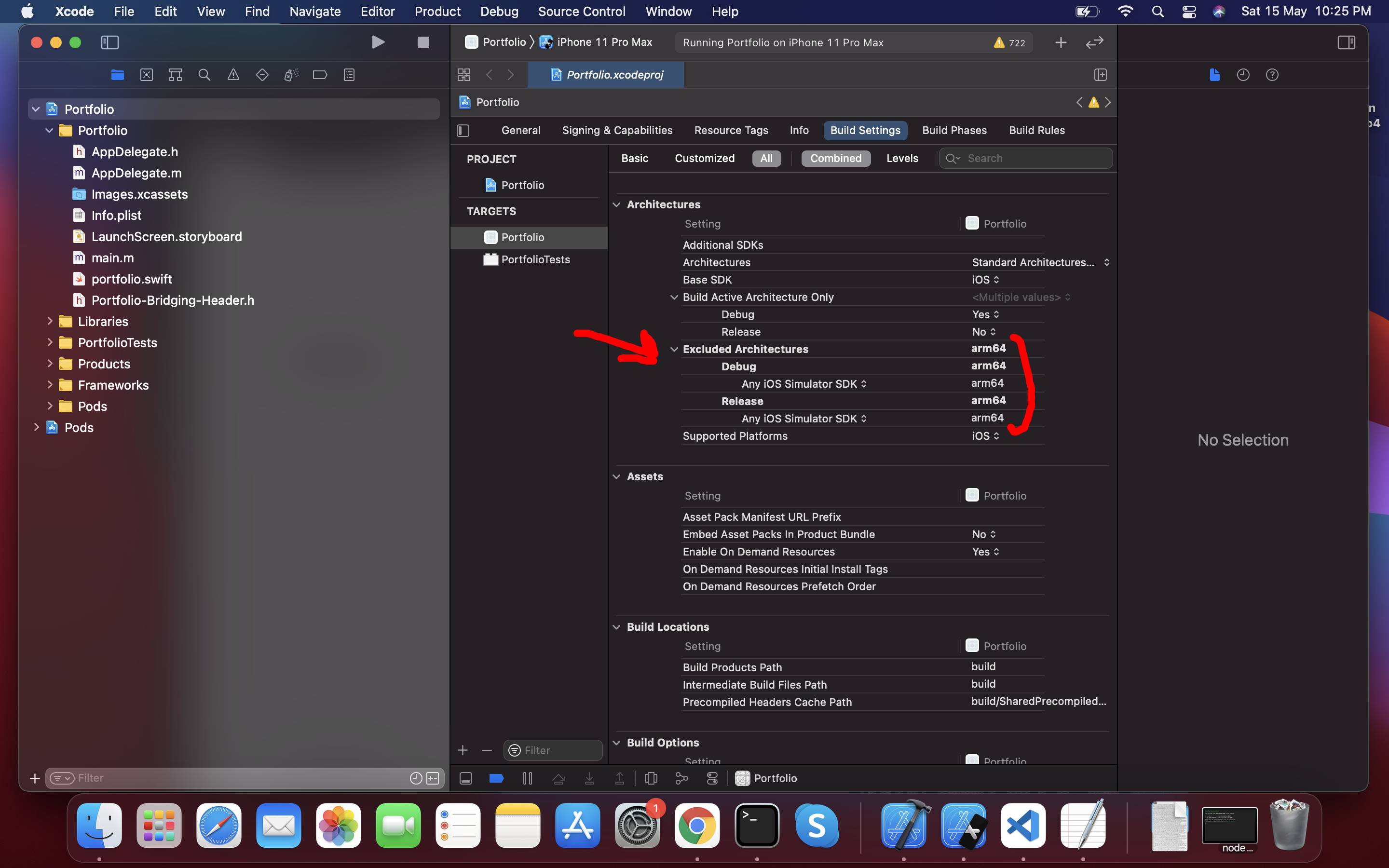This screenshot has height=868, width=1389.
Task: Open the Architectures value dropdown
Action: pyautogui.click(x=1040, y=262)
